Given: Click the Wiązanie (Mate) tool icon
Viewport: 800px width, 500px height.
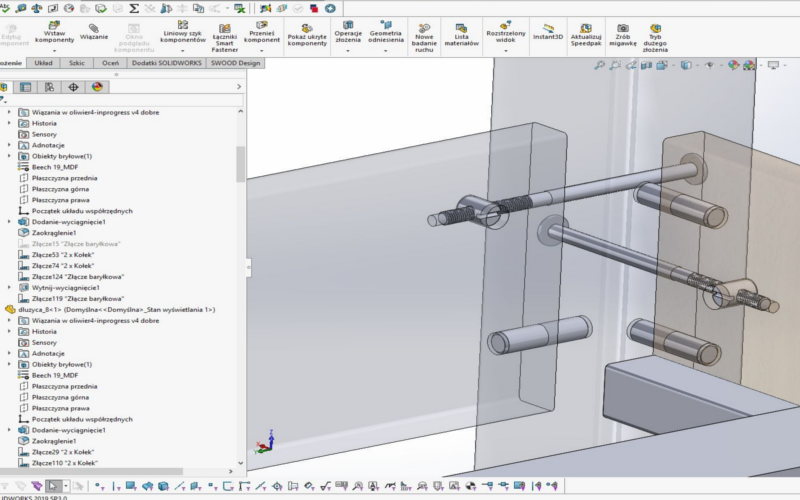Looking at the screenshot, I should (94, 28).
